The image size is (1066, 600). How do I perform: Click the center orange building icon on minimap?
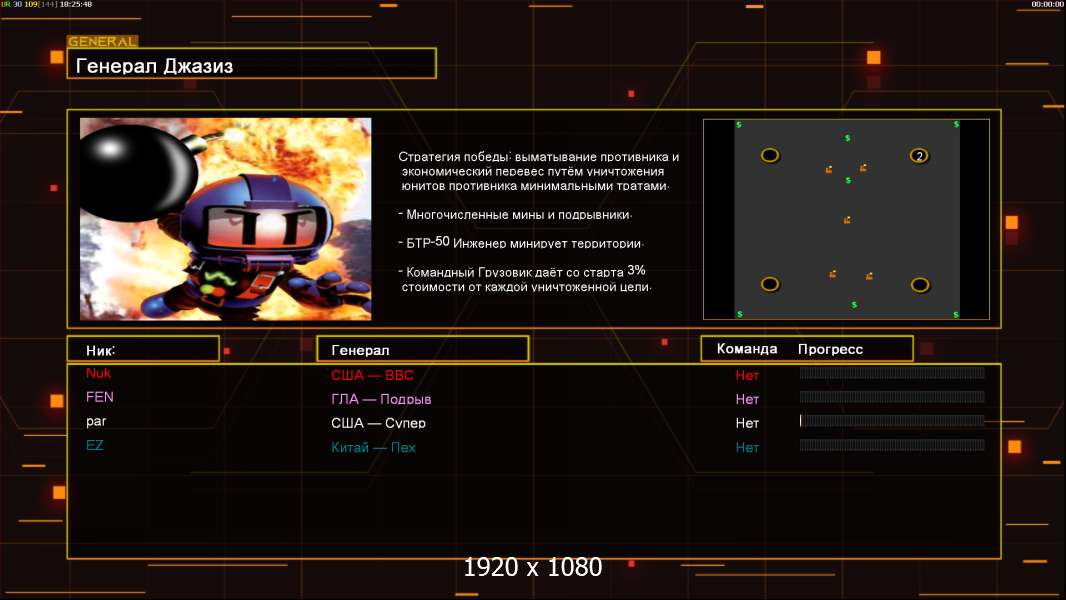[x=847, y=220]
